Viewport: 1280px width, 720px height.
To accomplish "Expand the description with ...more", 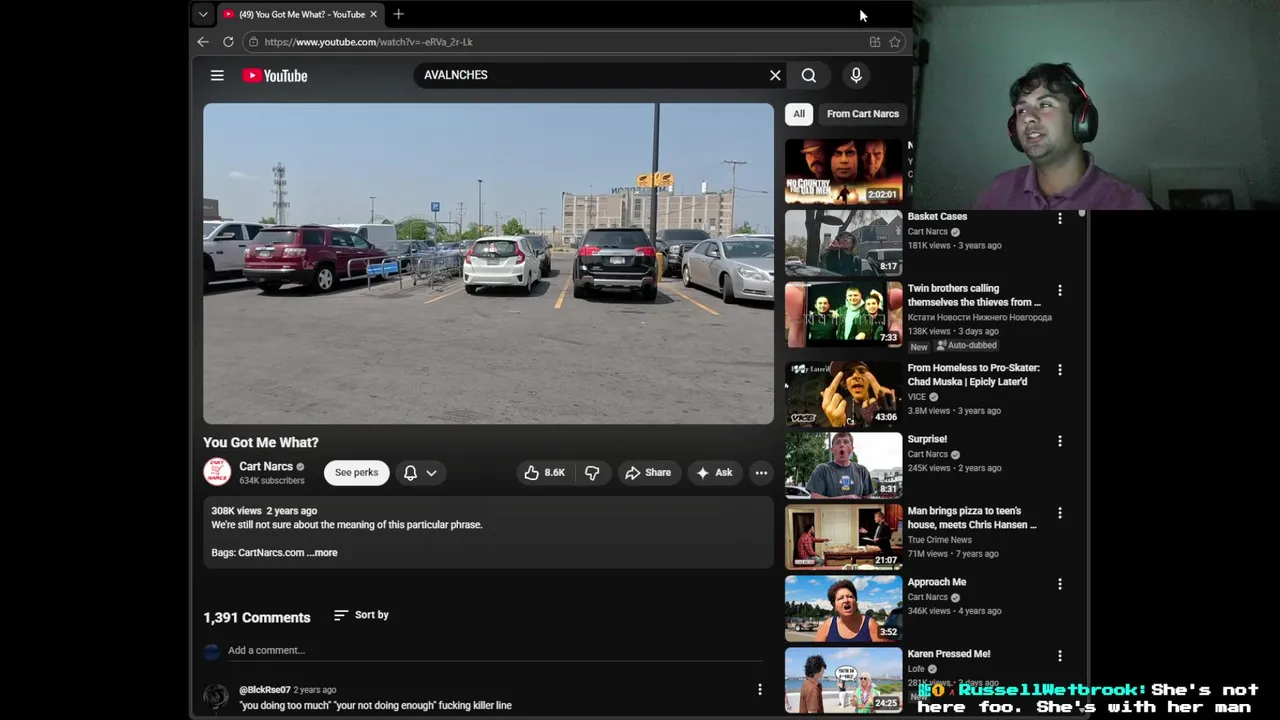I will [x=322, y=553].
